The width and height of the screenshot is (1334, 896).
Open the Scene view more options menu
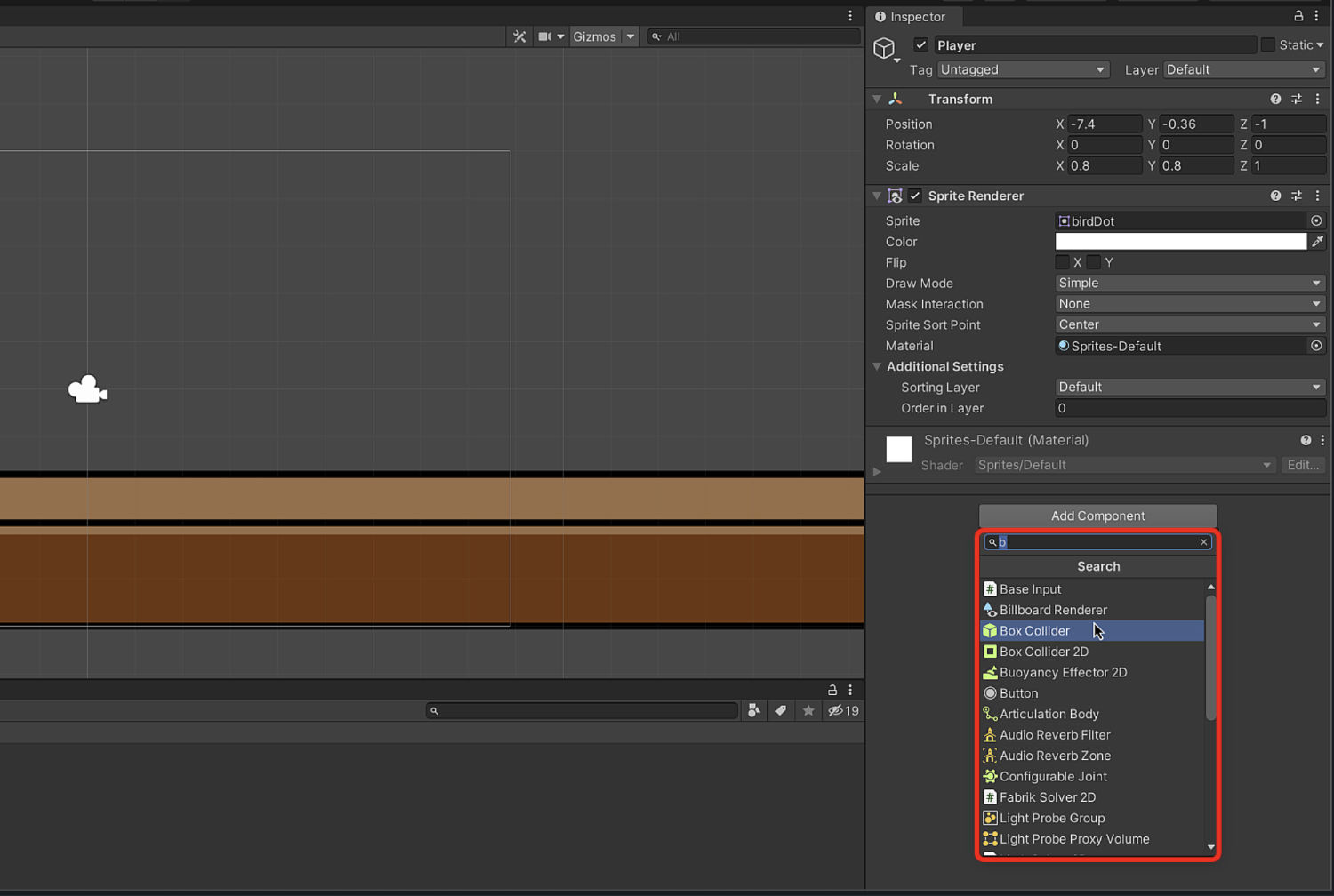[x=849, y=16]
